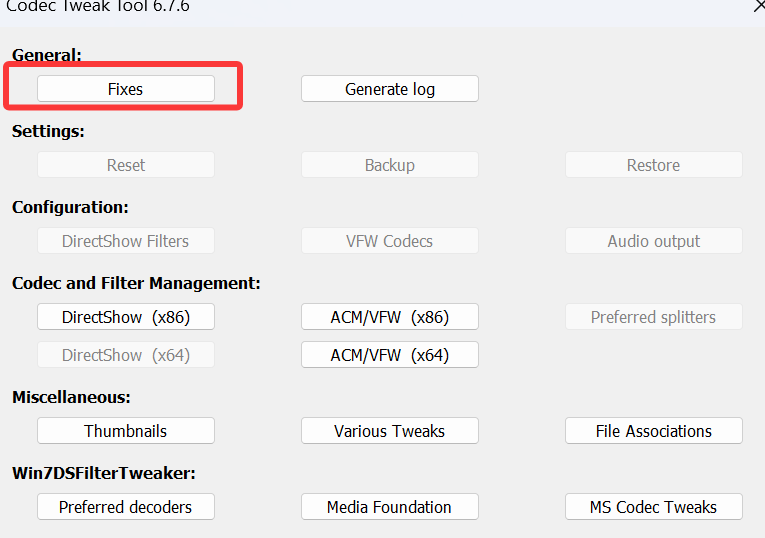The width and height of the screenshot is (765, 538).
Task: Open Preferred decoders settings
Action: [x=126, y=507]
